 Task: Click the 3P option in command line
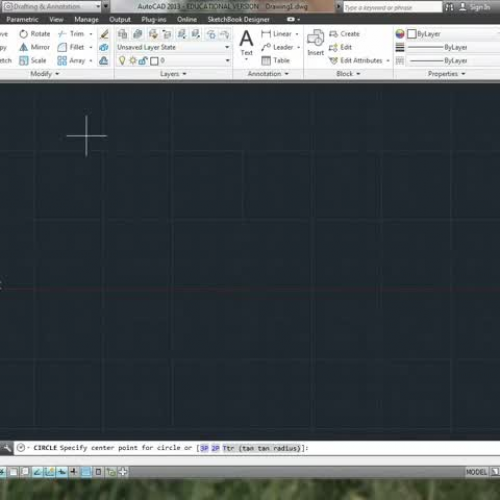click(204, 448)
